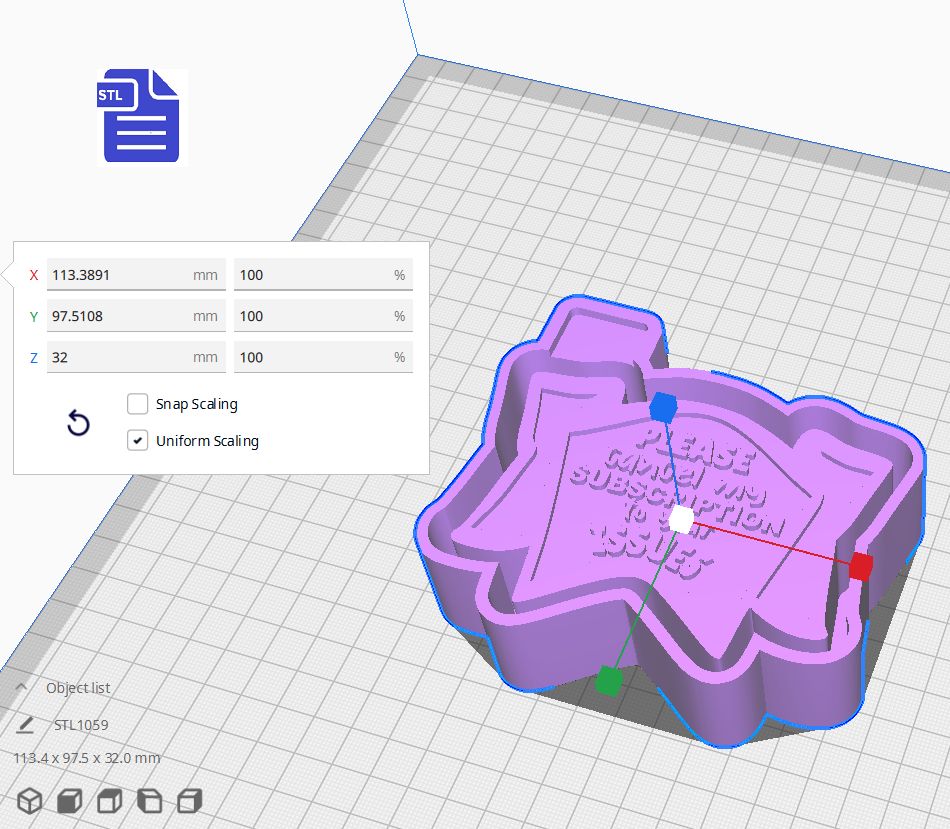Collapse the Object list panel

coord(20,687)
